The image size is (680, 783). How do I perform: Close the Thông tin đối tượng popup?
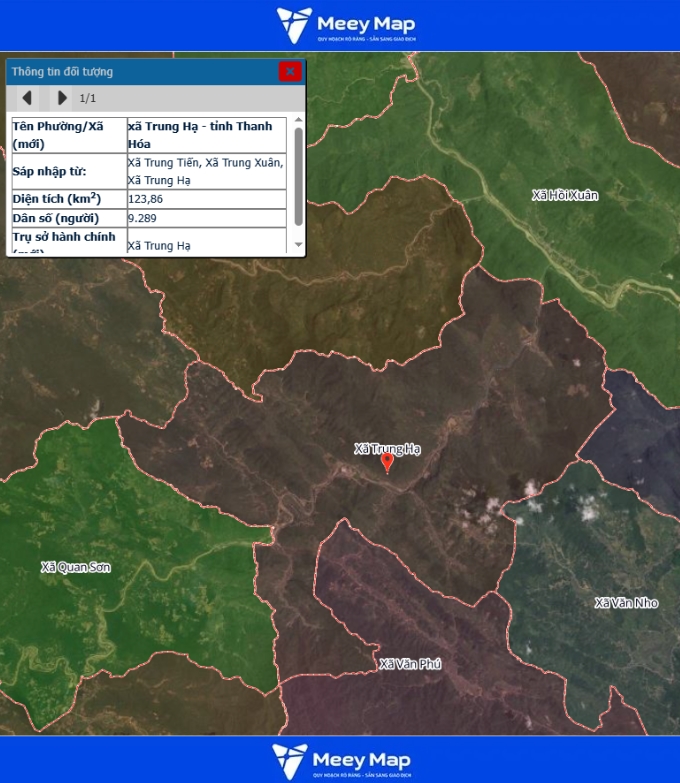pyautogui.click(x=289, y=71)
